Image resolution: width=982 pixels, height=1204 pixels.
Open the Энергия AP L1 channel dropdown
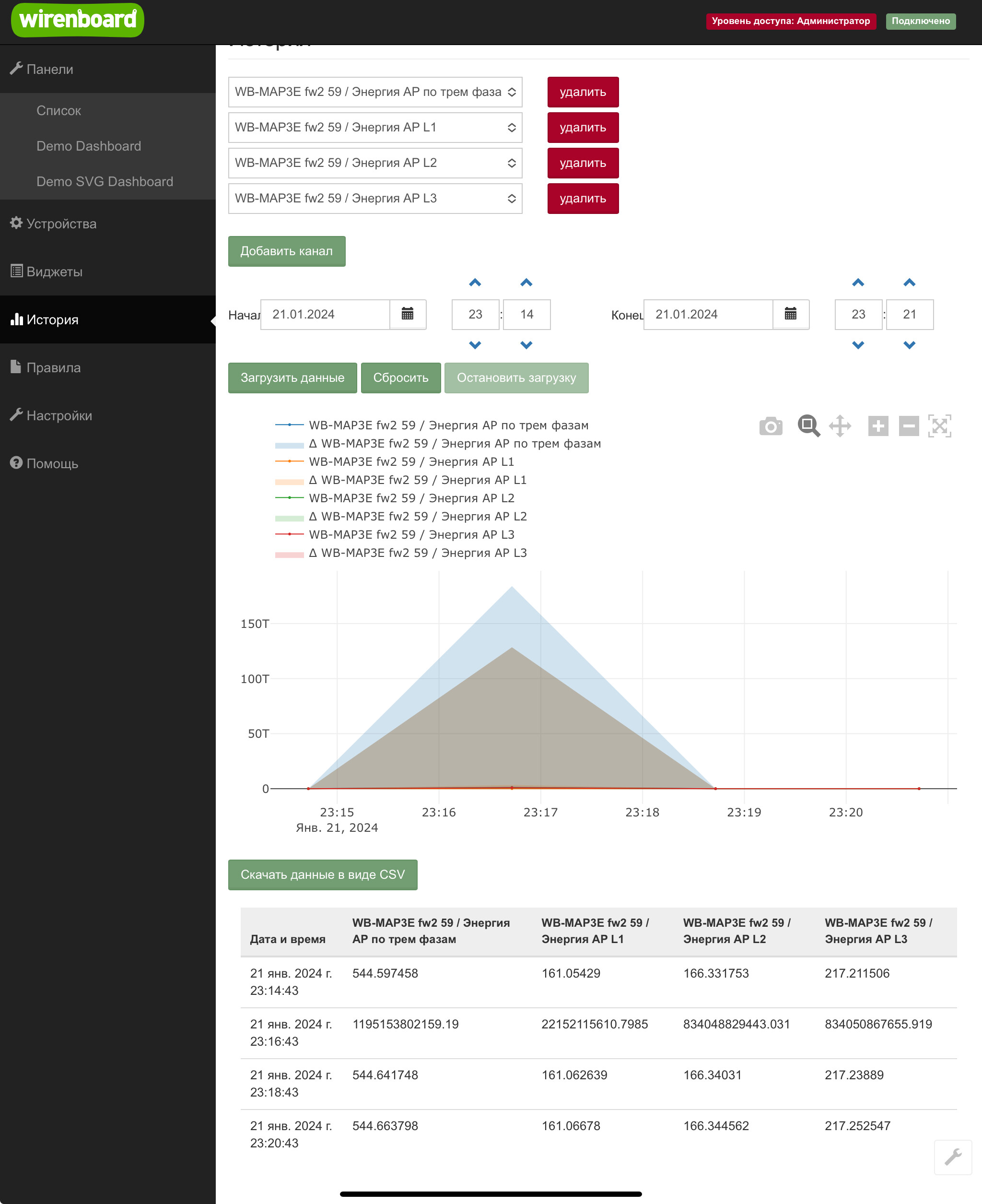pos(375,127)
